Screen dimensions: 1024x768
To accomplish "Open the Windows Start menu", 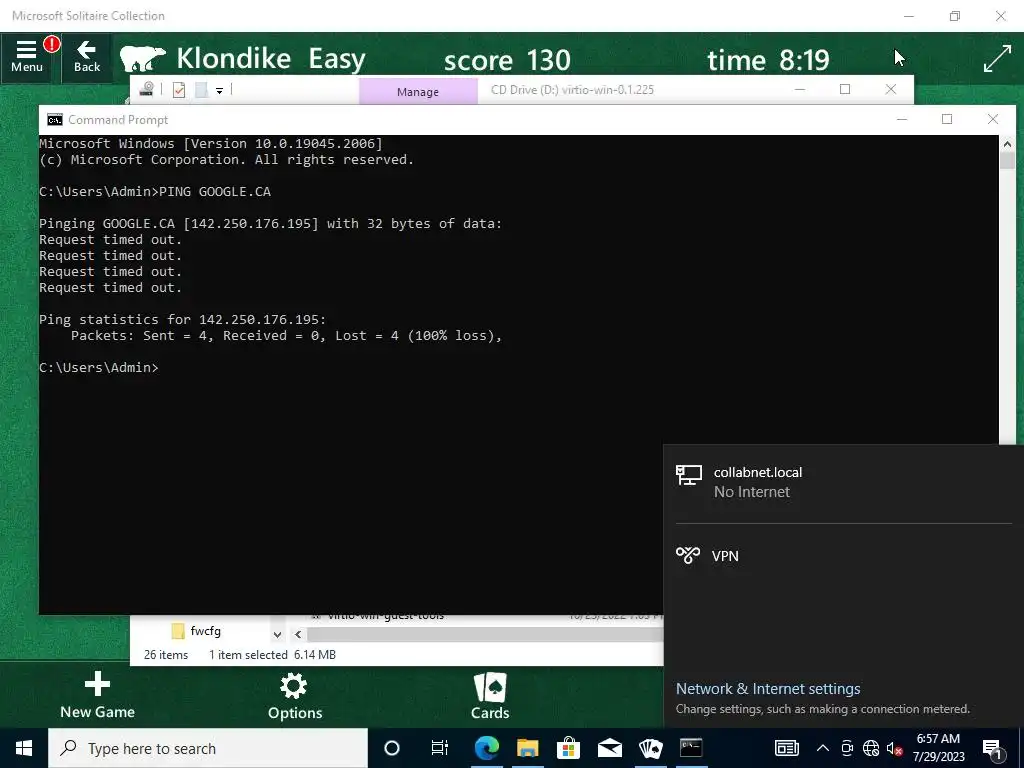I will pyautogui.click(x=24, y=748).
